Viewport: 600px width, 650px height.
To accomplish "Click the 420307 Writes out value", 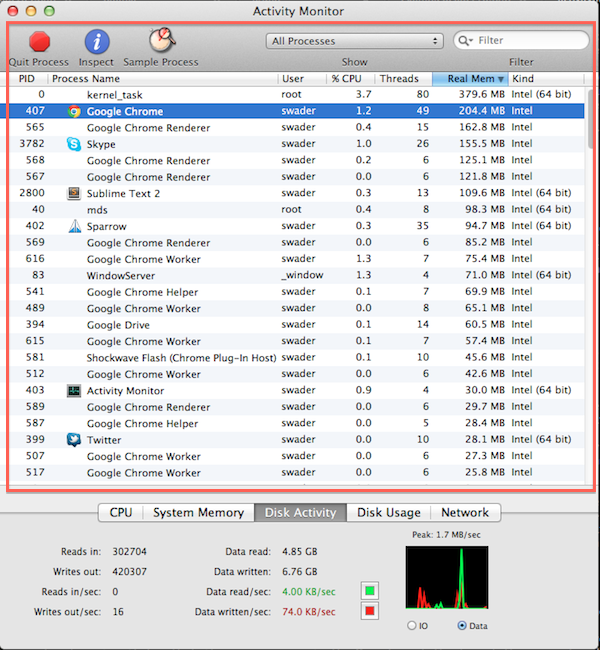I will point(129,572).
